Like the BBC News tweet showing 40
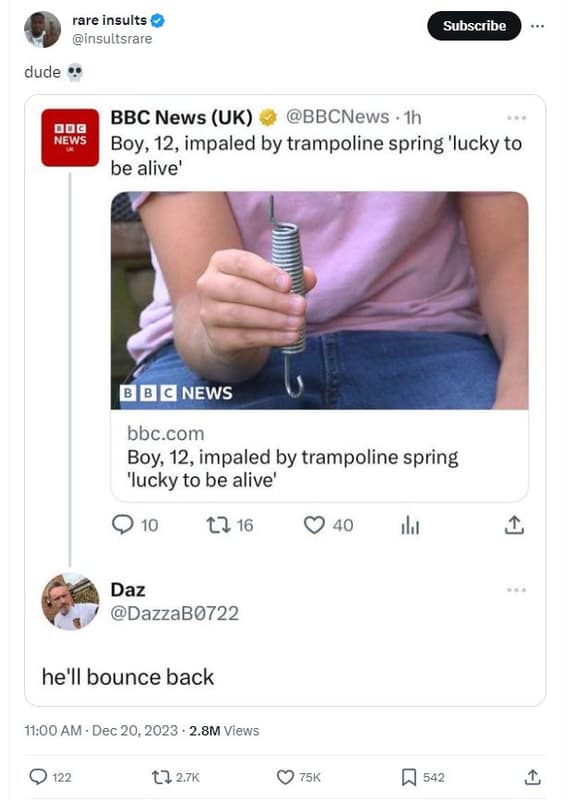The height and width of the screenshot is (800, 577). [x=316, y=525]
